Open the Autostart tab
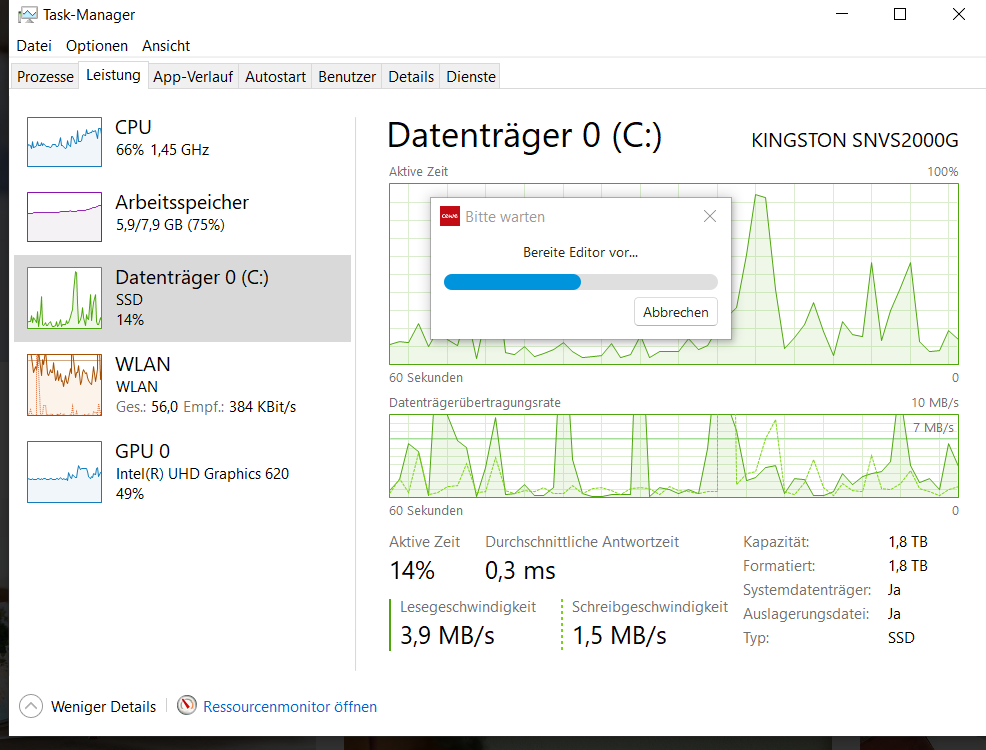The height and width of the screenshot is (750, 986). pos(275,77)
